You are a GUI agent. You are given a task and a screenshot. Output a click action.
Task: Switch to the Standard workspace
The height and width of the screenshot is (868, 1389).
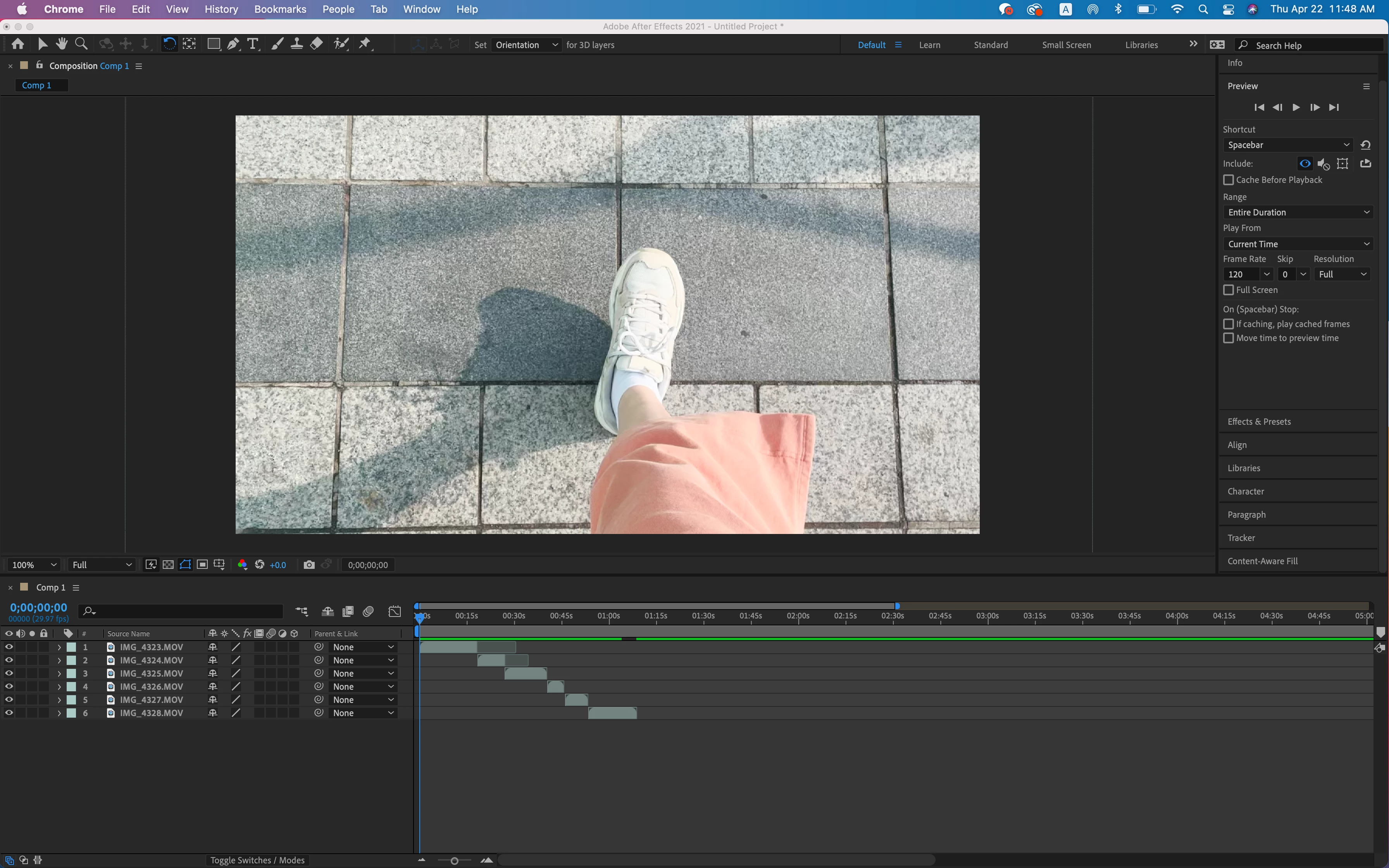(x=991, y=45)
